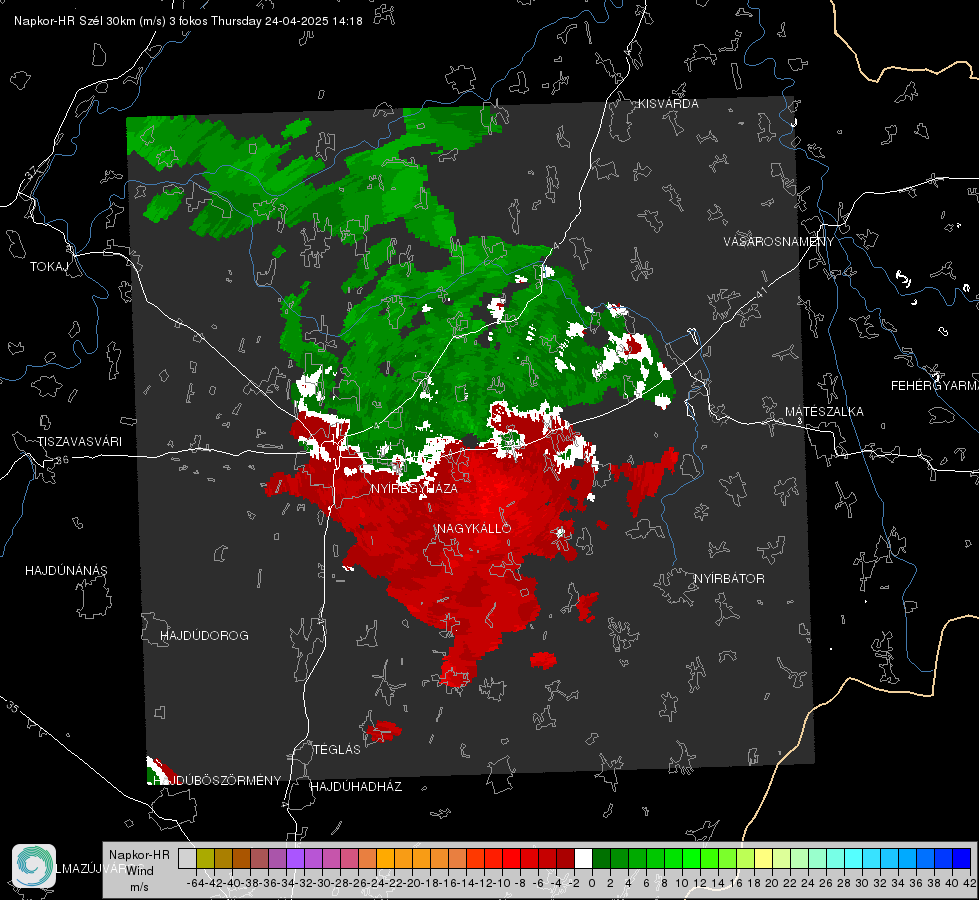Select the bright green swatch between 10 and 12
979x900 pixels.
[691, 858]
